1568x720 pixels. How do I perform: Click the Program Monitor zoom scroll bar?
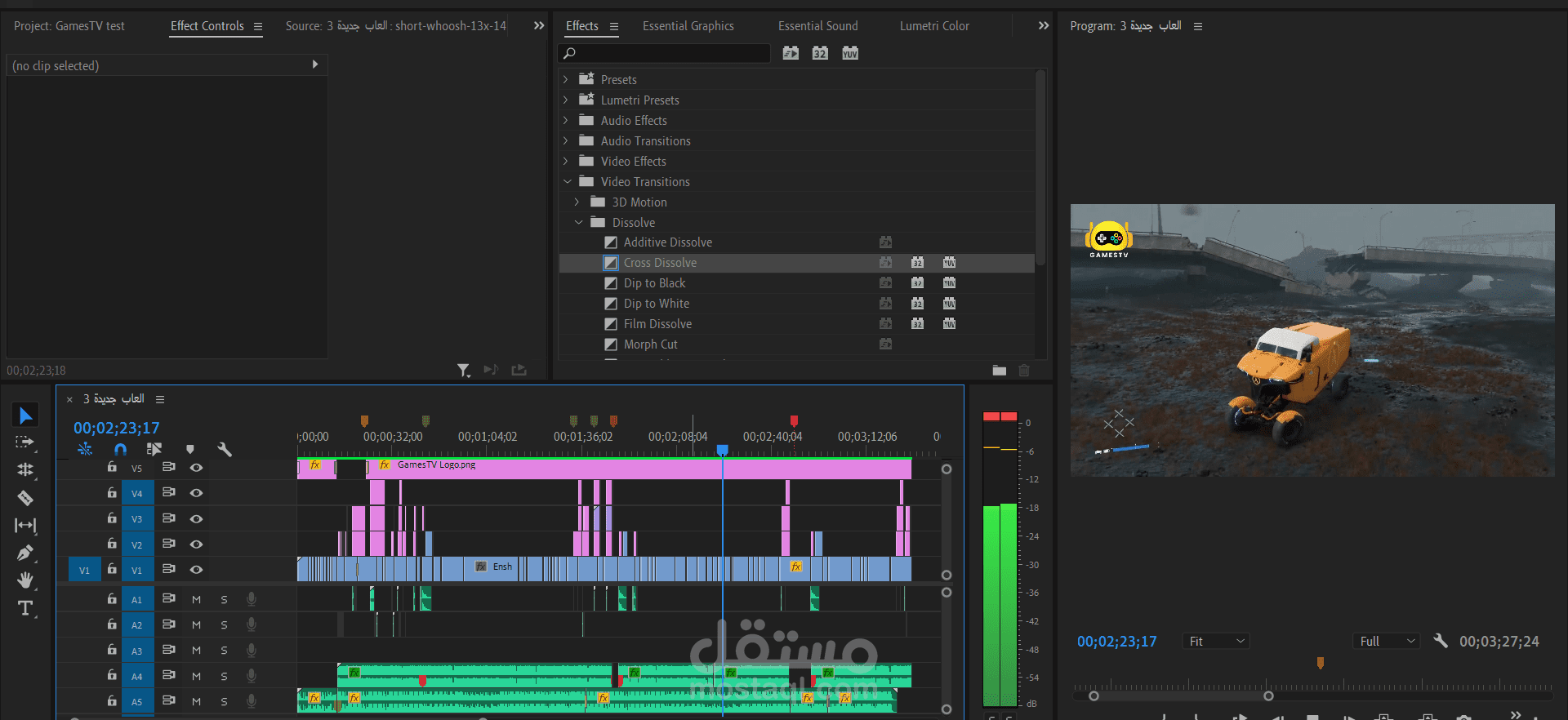pyautogui.click(x=1181, y=696)
